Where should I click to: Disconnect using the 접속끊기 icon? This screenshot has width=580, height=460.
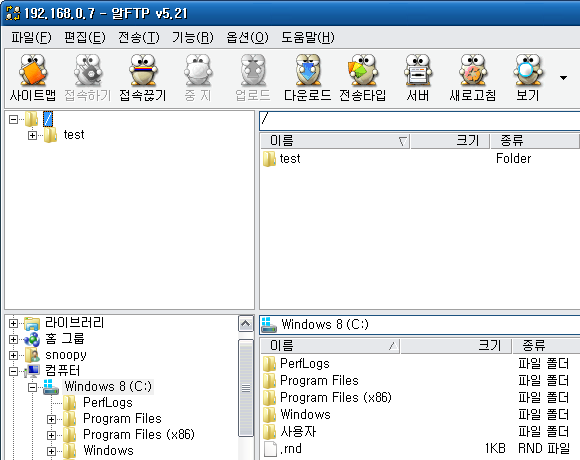click(x=143, y=78)
